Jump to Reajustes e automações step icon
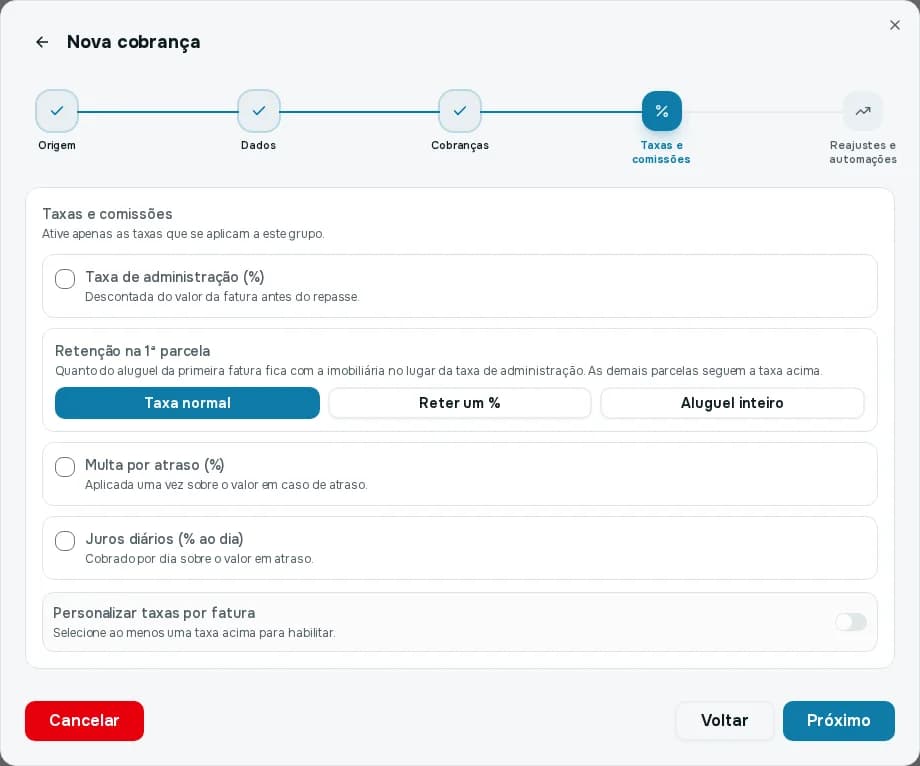Image resolution: width=920 pixels, height=766 pixels. [x=862, y=111]
